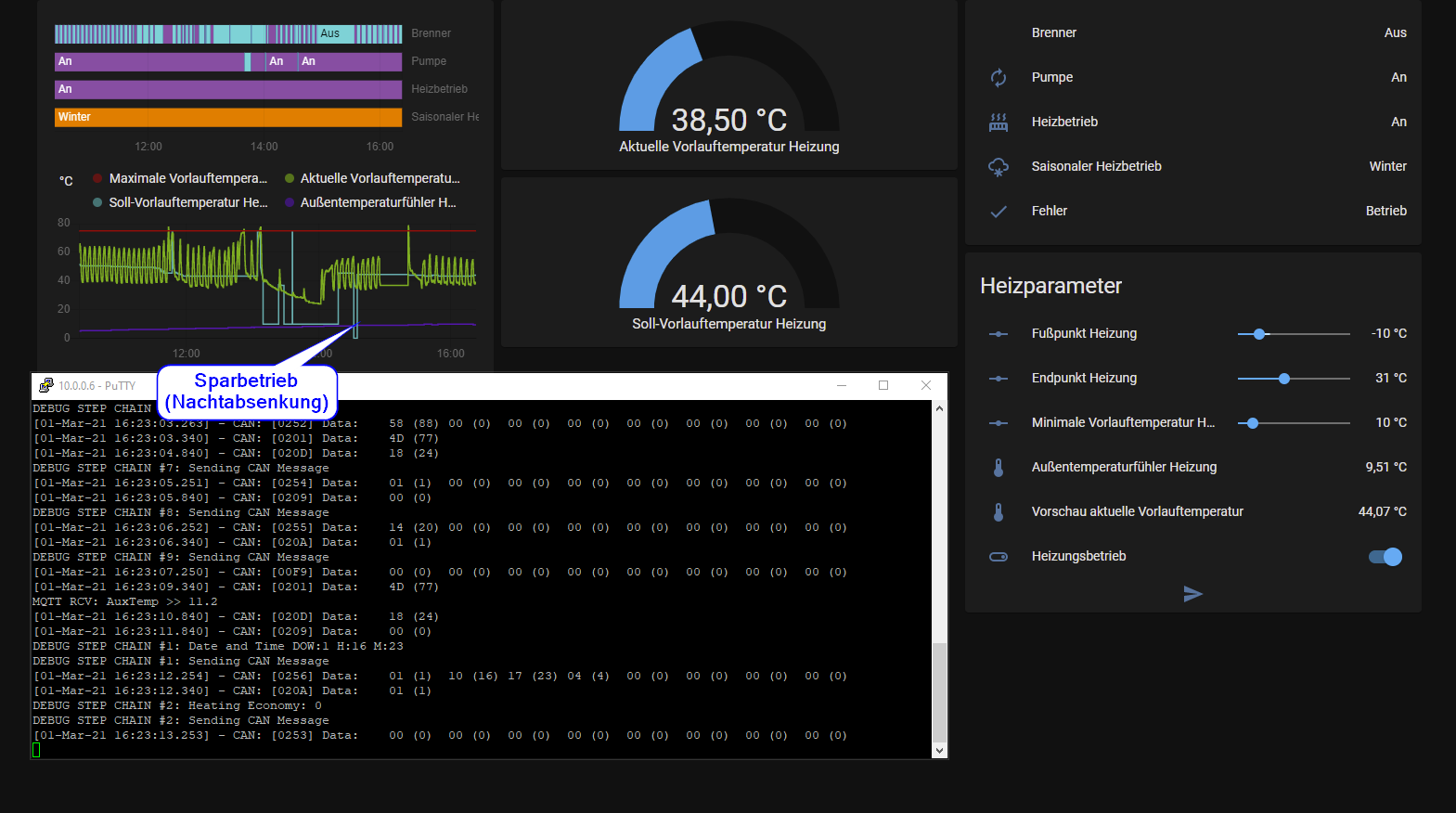Click the Pumpe circulation icon
Viewport: 1456px width, 813px height.
[x=999, y=77]
